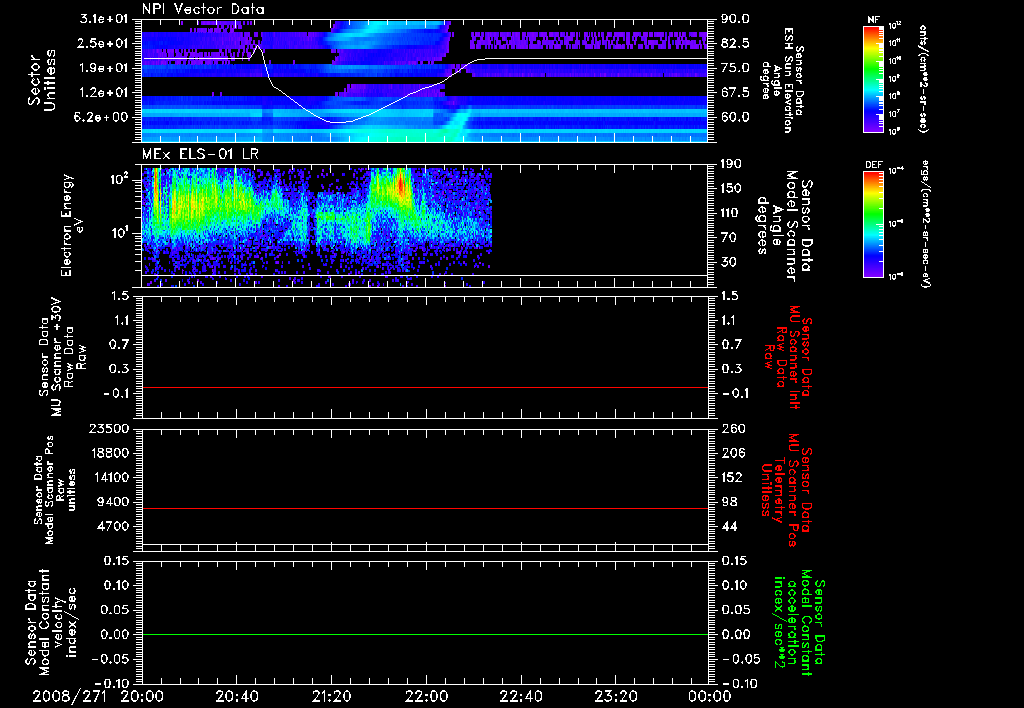This screenshot has width=1024, height=708.
Task: Click the Electron Energy eV axis title
Action: point(72,225)
